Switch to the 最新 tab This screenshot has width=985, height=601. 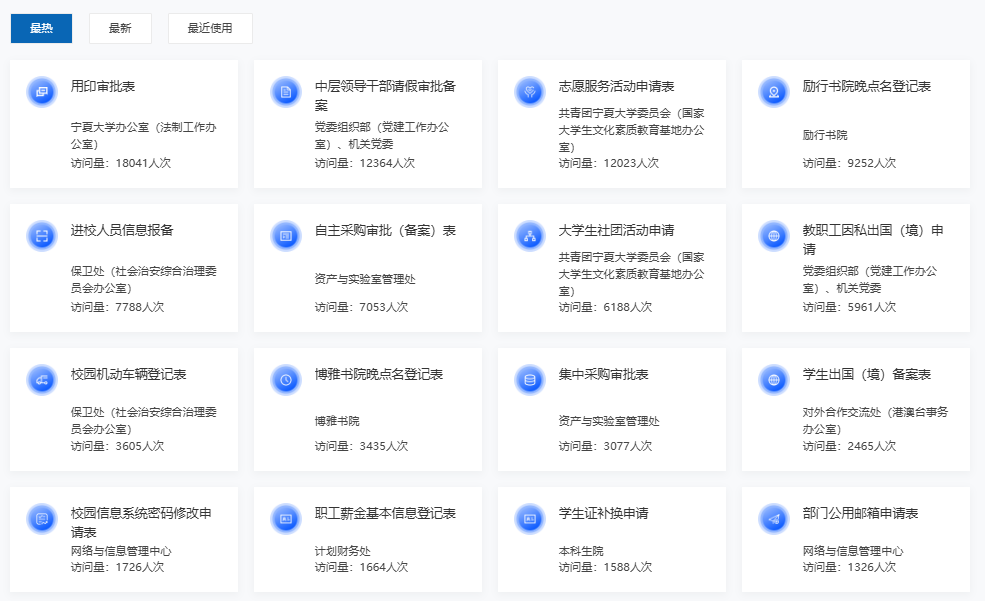[120, 28]
